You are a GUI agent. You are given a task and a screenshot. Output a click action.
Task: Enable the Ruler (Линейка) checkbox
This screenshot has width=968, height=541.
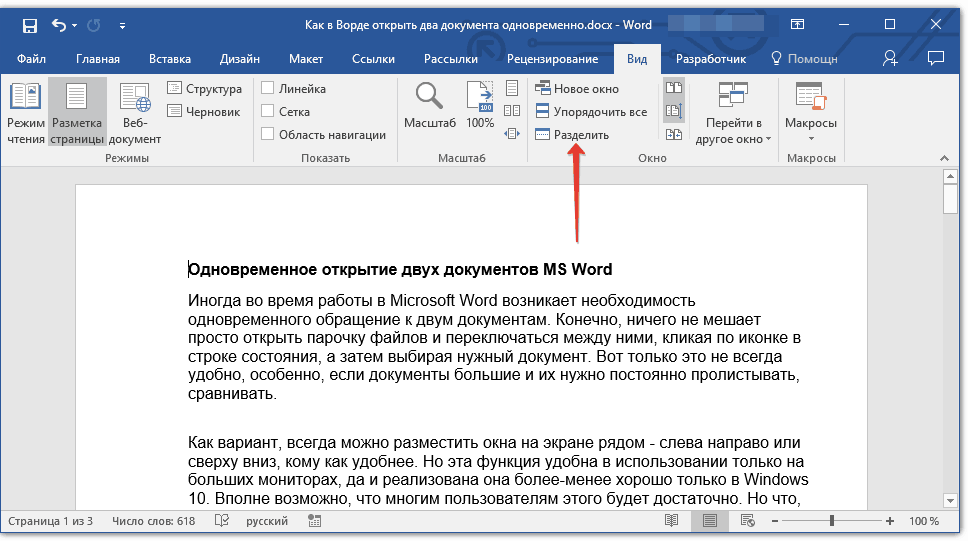click(268, 89)
